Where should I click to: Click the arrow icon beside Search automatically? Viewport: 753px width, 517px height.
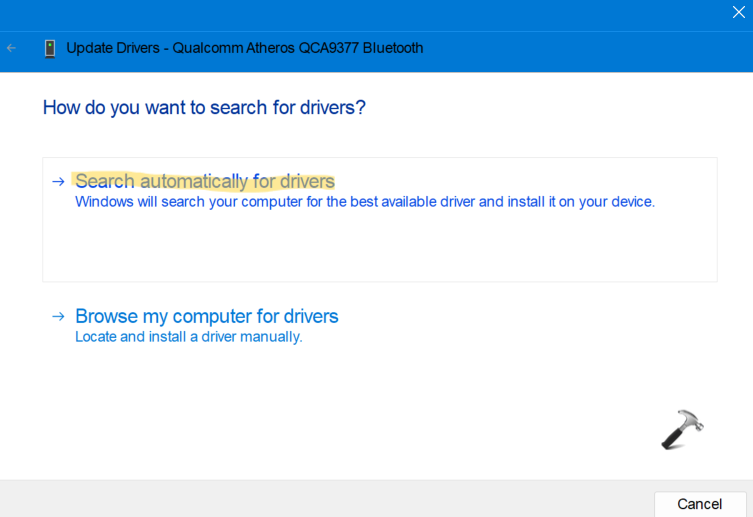58,181
